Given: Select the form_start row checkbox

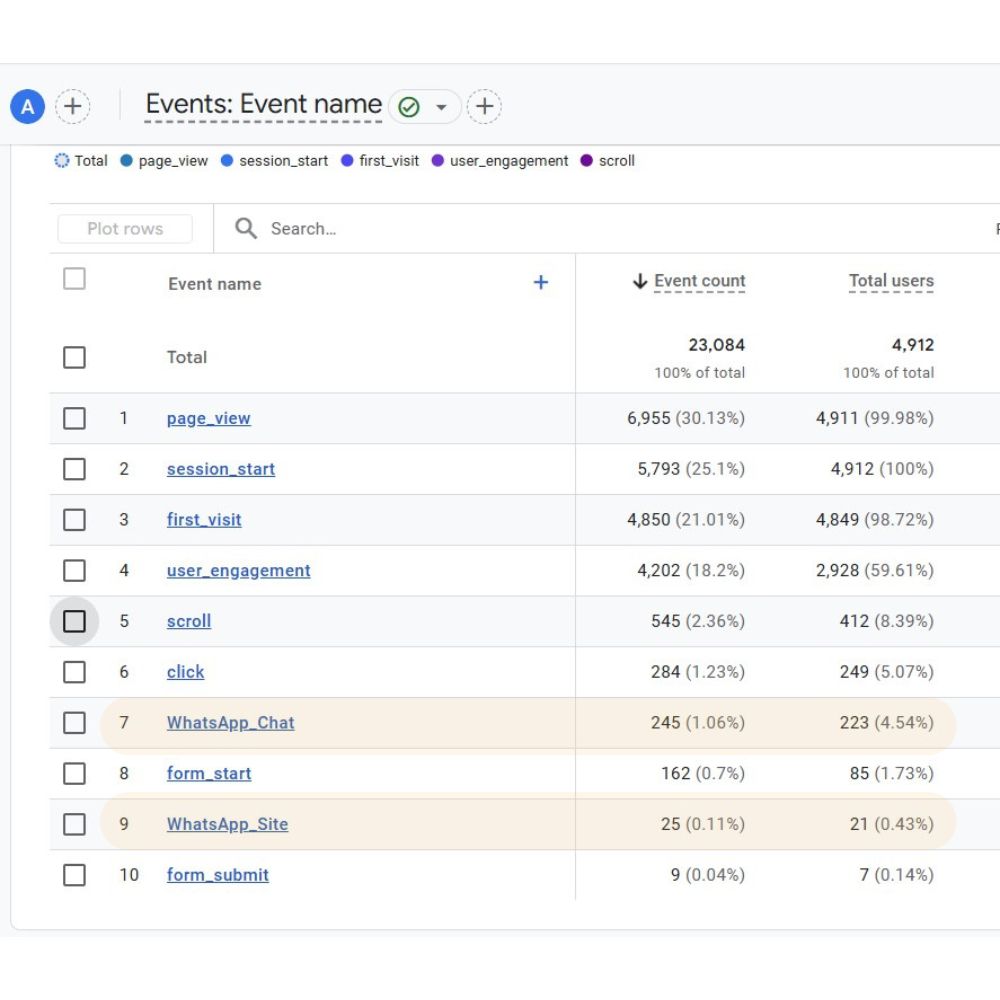Looking at the screenshot, I should click(75, 774).
